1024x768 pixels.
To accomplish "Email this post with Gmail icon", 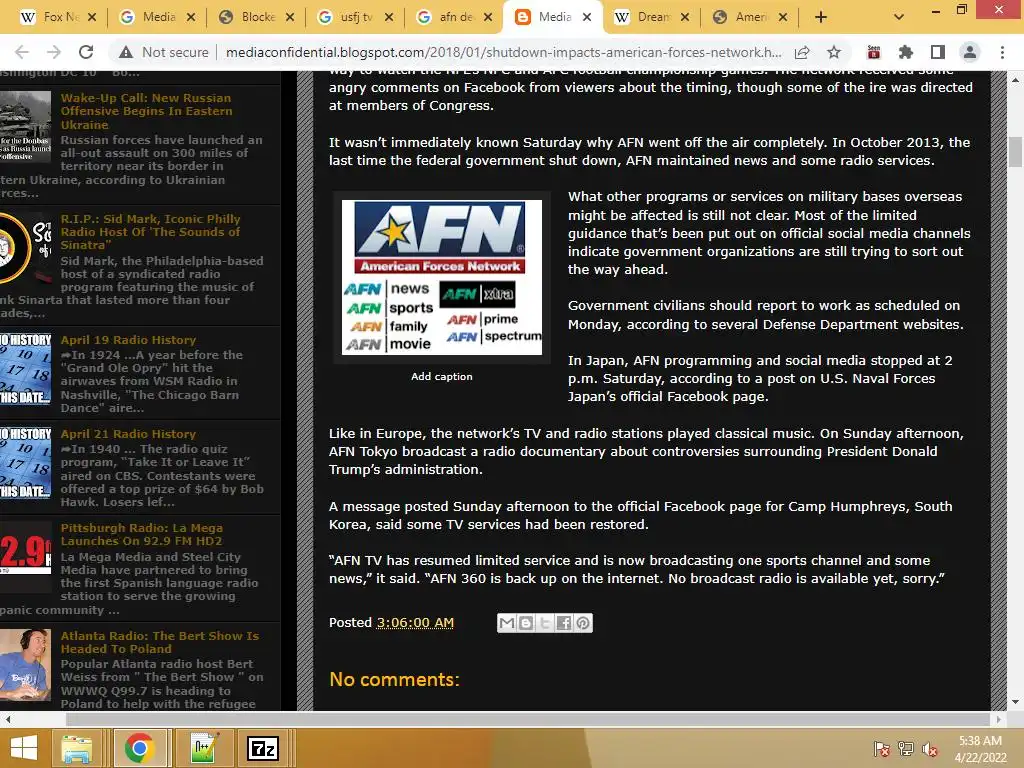I will [507, 623].
